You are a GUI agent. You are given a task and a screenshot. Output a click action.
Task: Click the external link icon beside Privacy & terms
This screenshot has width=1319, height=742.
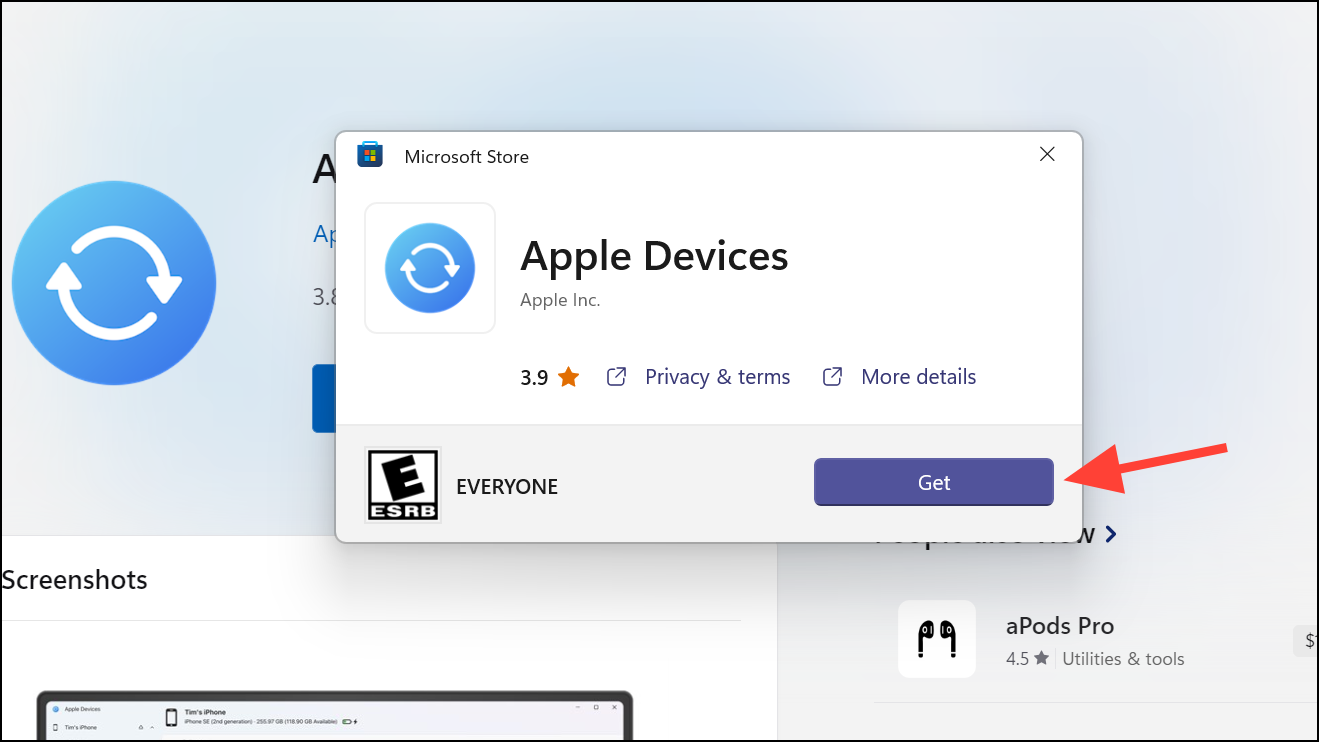615,376
